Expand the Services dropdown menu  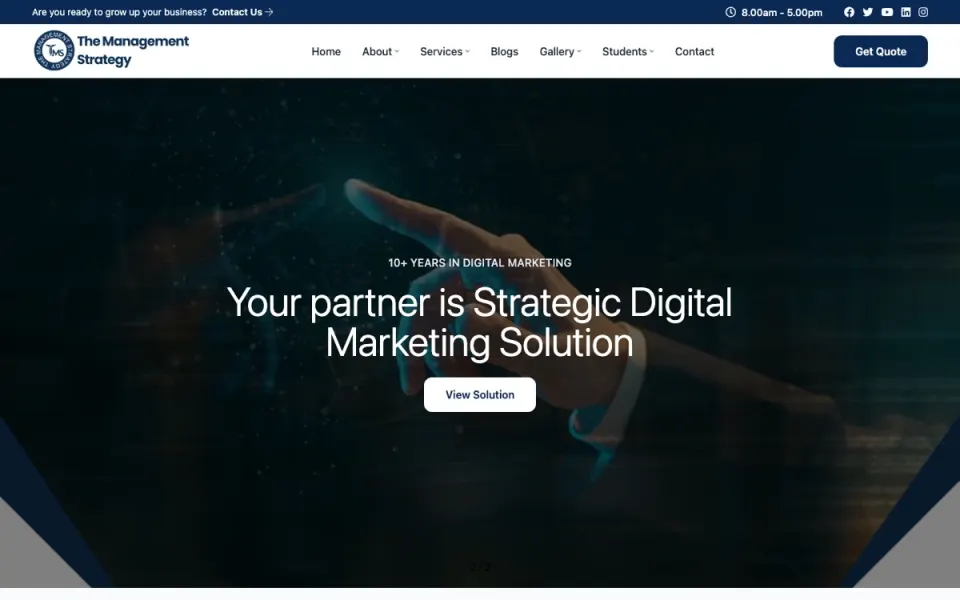point(444,51)
